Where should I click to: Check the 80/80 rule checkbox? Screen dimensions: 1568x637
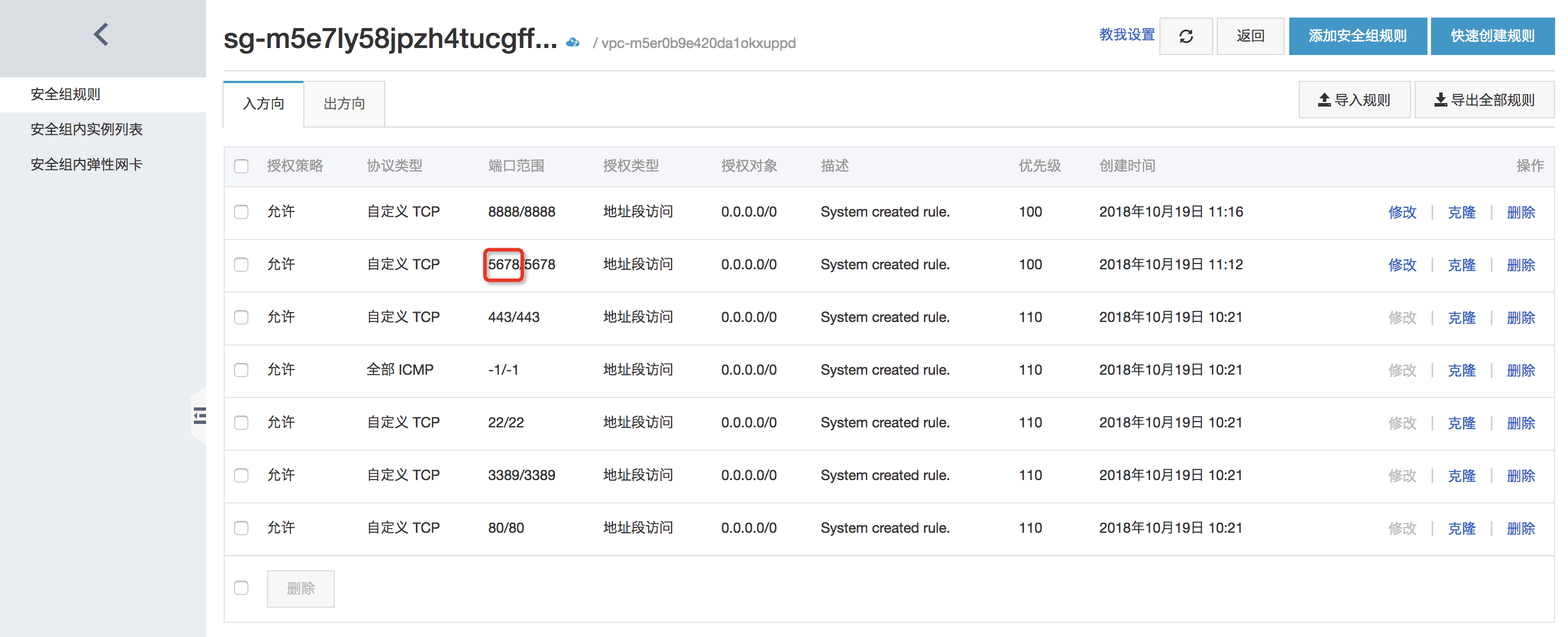[x=241, y=528]
